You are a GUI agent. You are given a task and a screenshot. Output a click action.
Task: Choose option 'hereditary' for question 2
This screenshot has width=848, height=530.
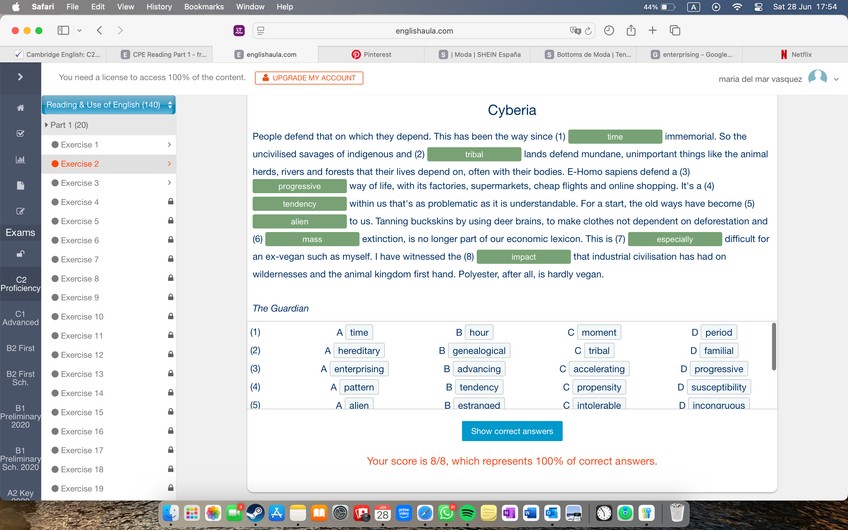(359, 351)
